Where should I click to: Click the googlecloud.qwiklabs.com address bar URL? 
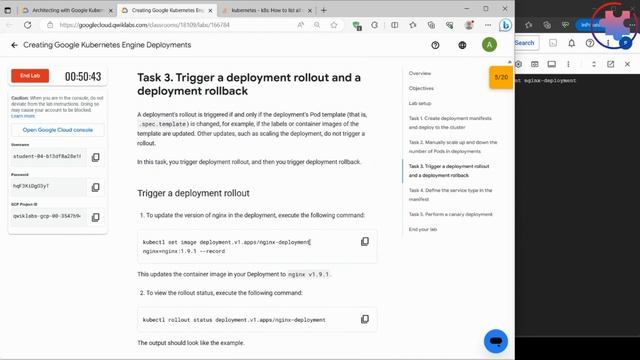[x=144, y=25]
